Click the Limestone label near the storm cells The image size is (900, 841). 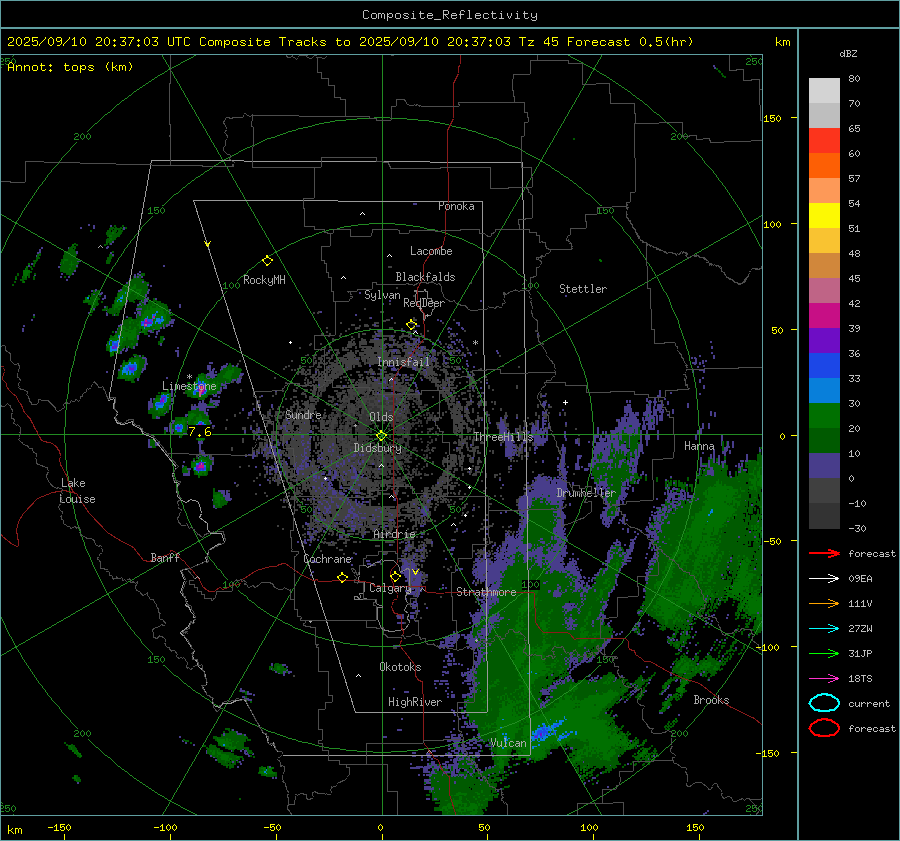189,386
